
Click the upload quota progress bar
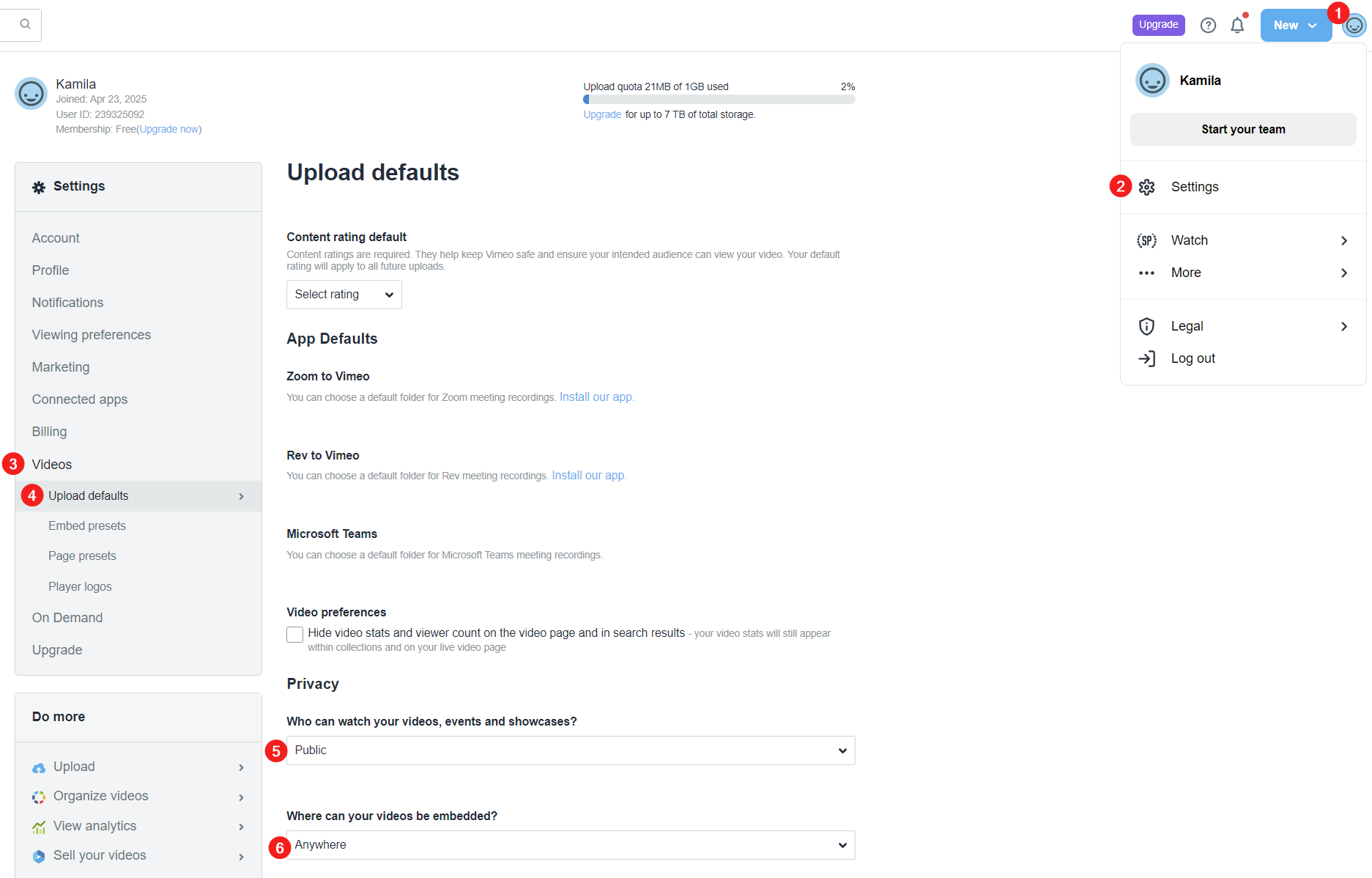click(719, 99)
